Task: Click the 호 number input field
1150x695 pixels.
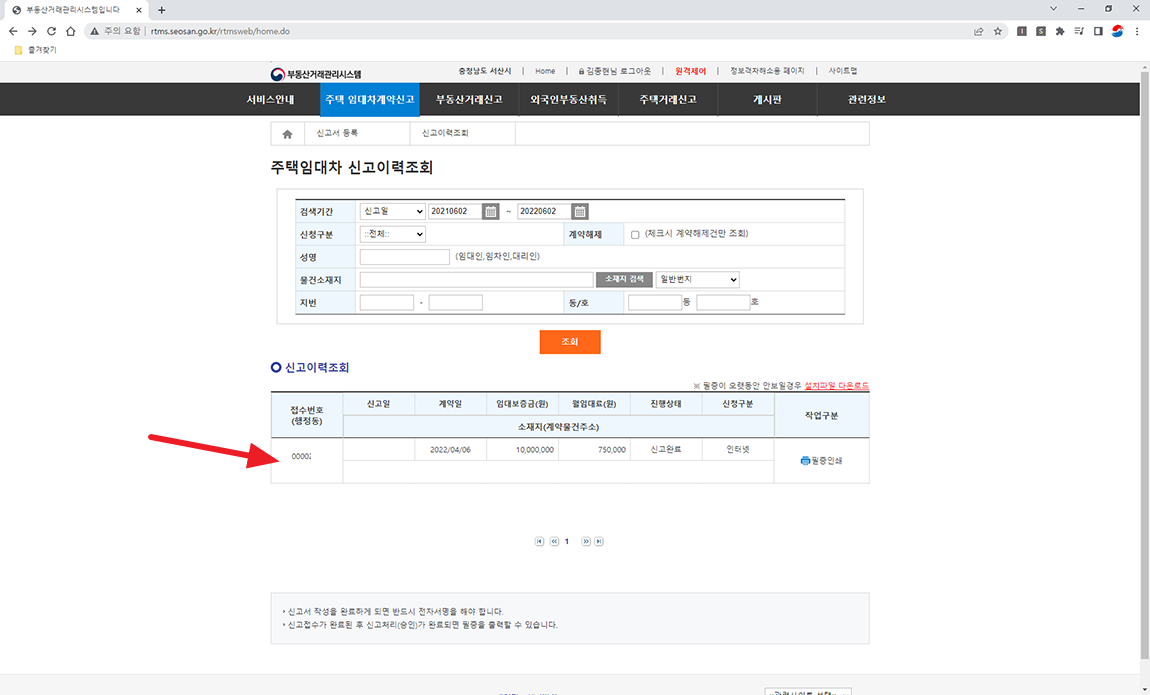Action: click(723, 302)
